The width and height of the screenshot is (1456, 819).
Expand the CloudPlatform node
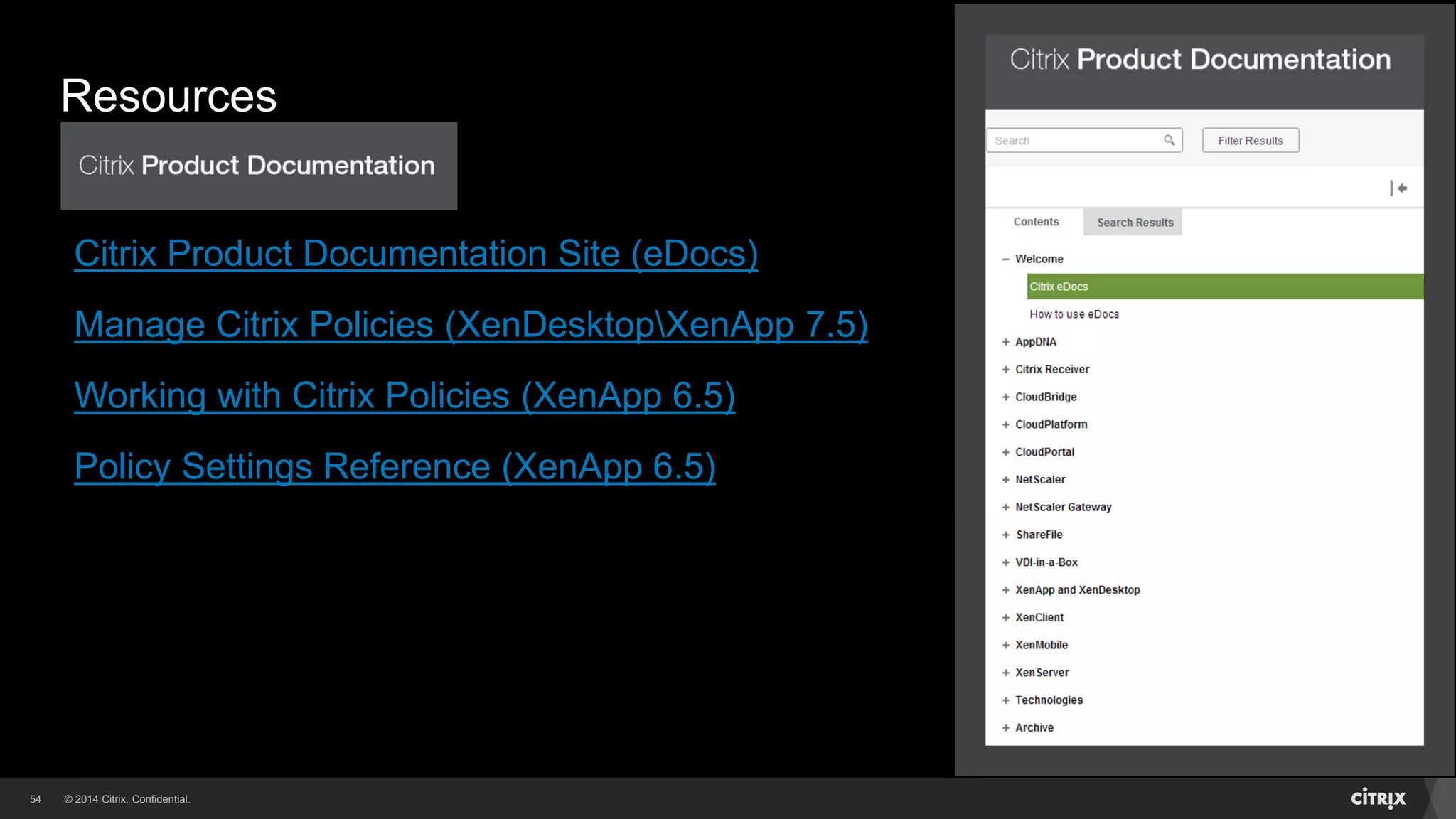[1005, 424]
